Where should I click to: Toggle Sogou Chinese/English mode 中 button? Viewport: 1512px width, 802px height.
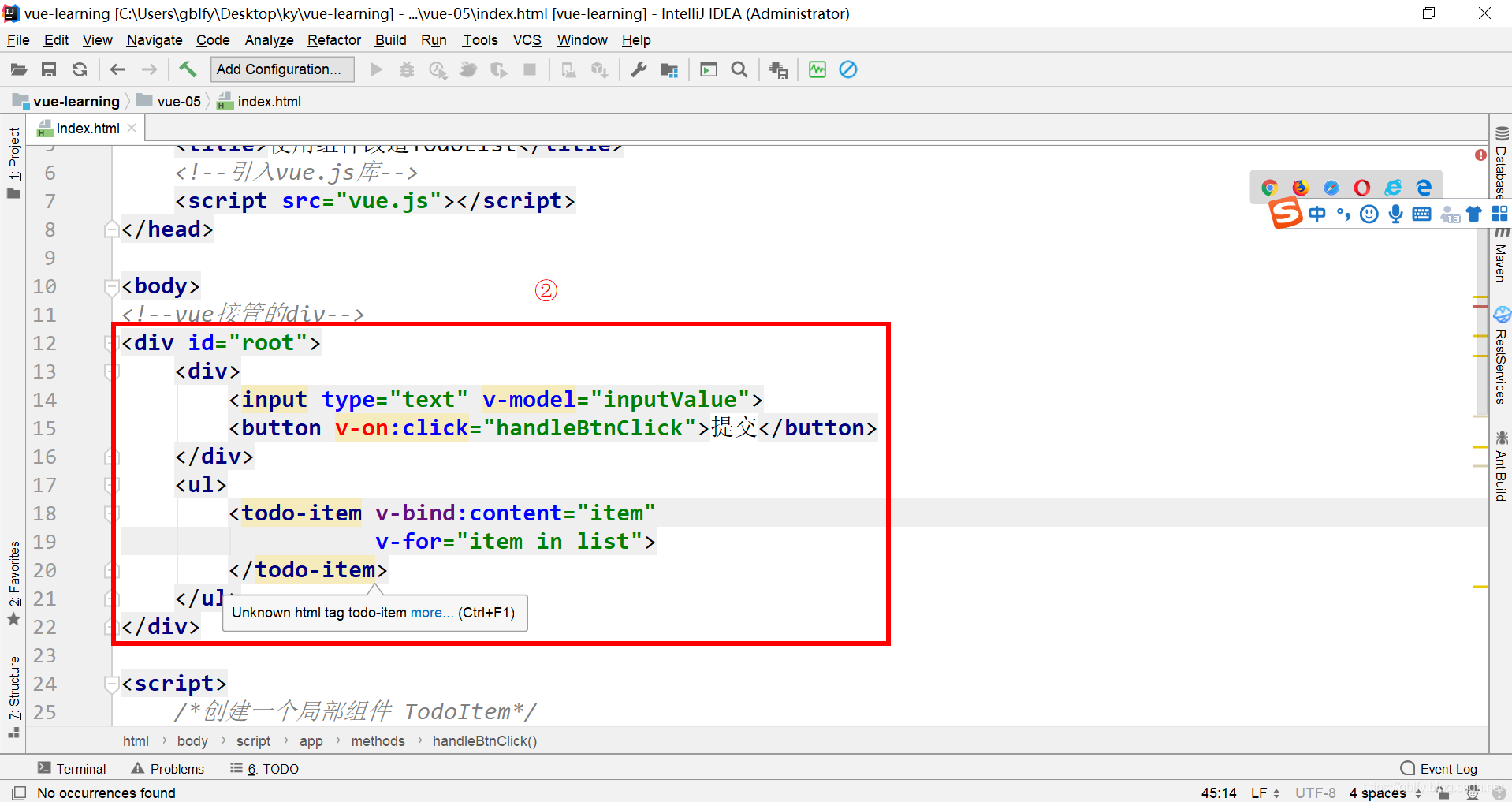pyautogui.click(x=1317, y=214)
